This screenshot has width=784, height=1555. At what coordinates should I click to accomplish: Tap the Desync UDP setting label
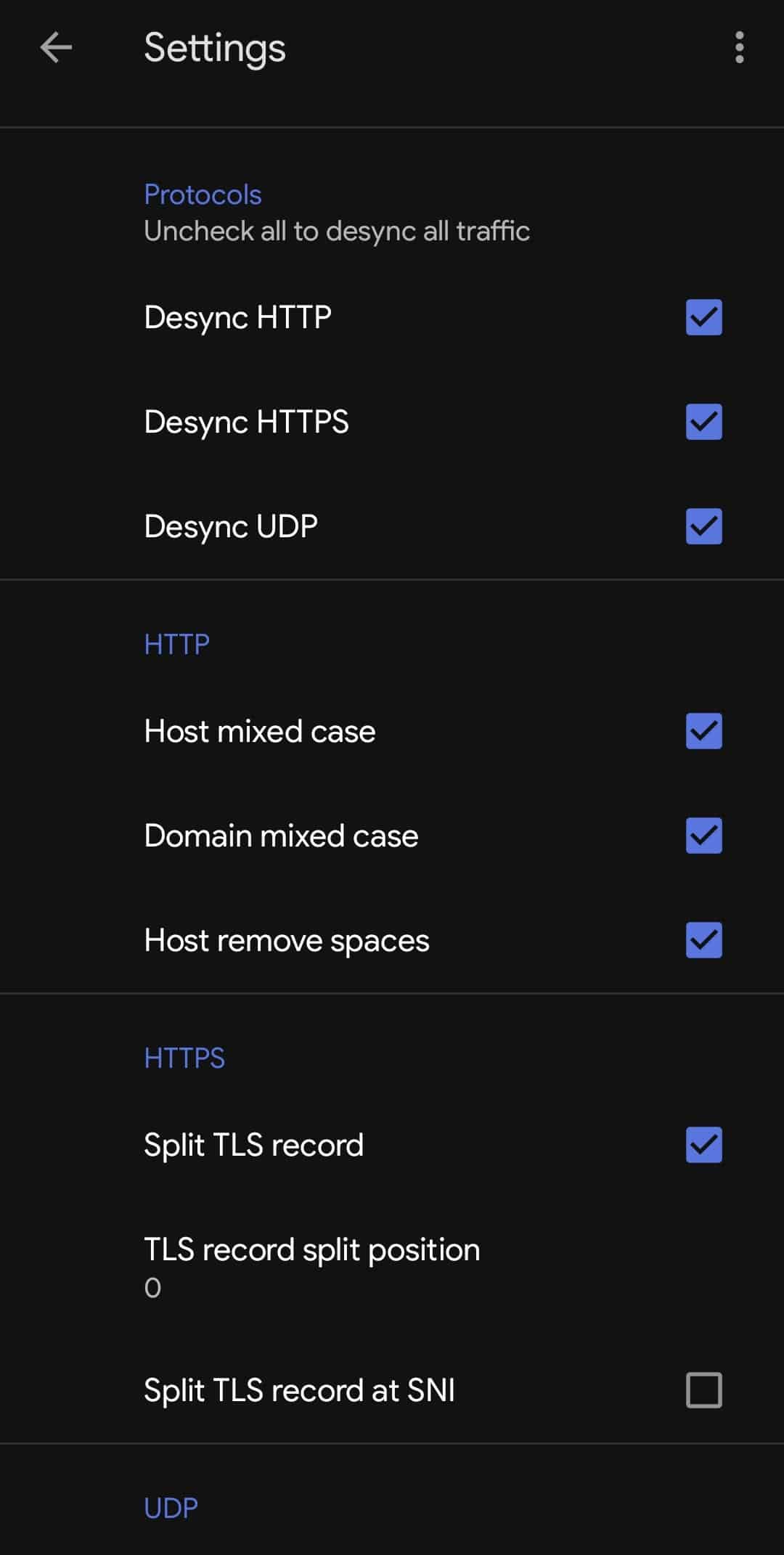click(x=231, y=527)
